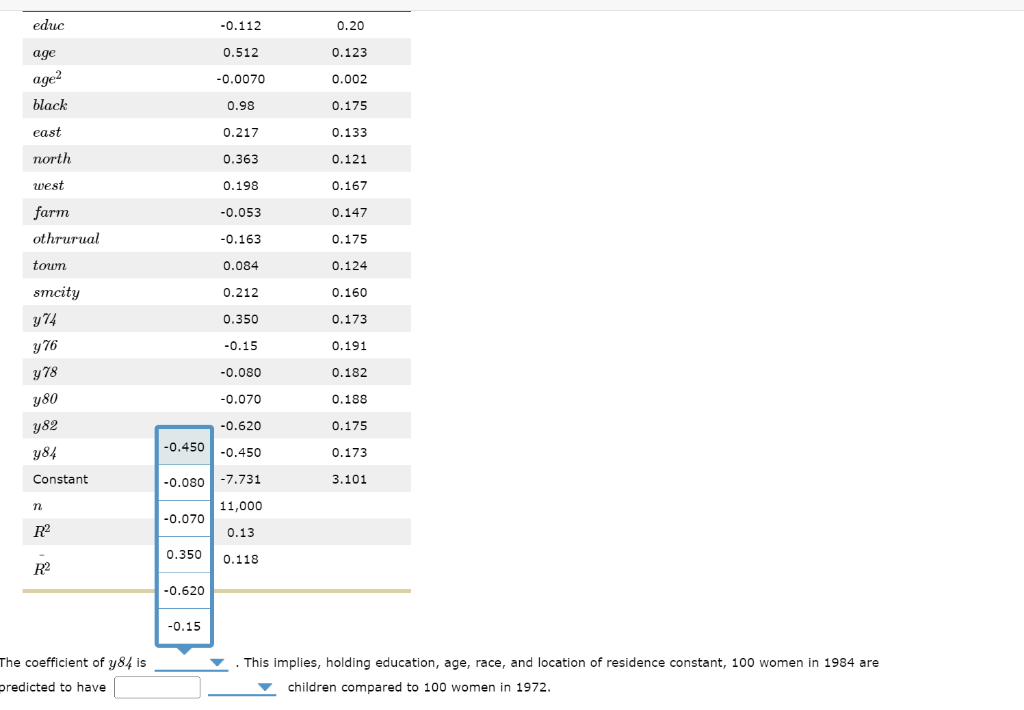Click the R-squared value 0.13
Image resolution: width=1024 pixels, height=710 pixels.
click(241, 532)
